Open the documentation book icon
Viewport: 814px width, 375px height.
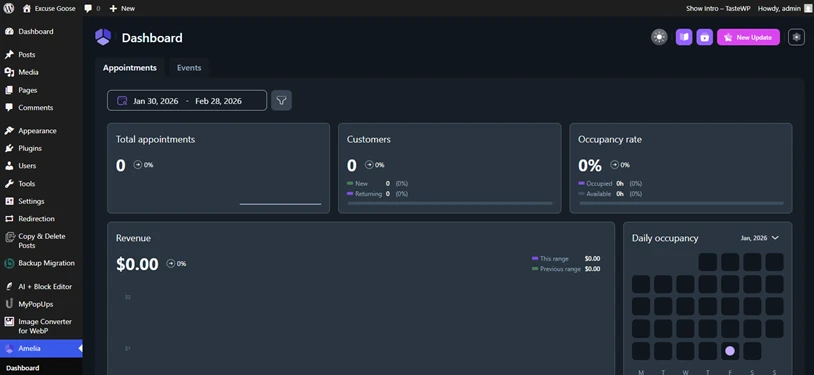[684, 37]
